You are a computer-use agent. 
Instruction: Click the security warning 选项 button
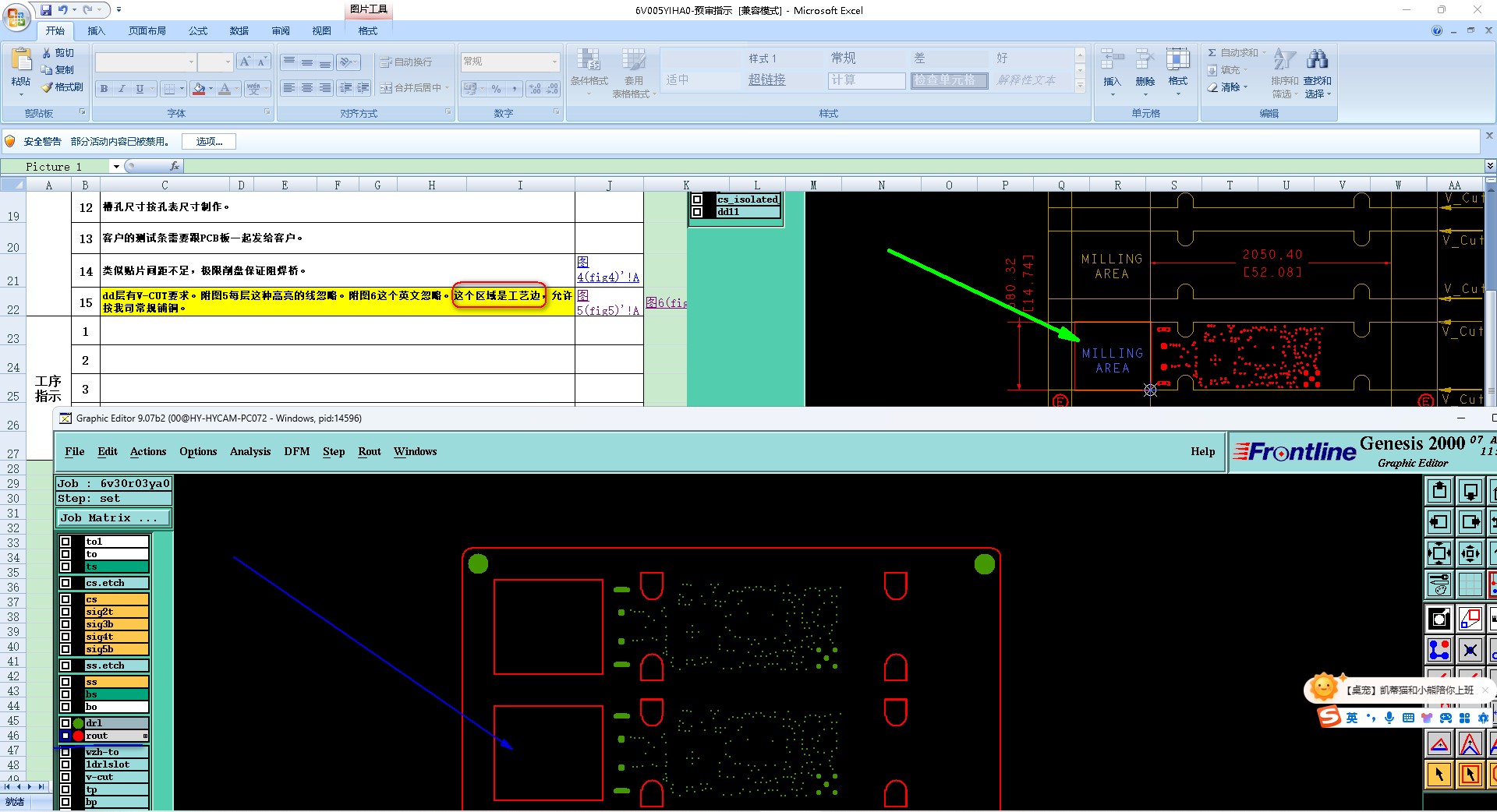(x=209, y=141)
